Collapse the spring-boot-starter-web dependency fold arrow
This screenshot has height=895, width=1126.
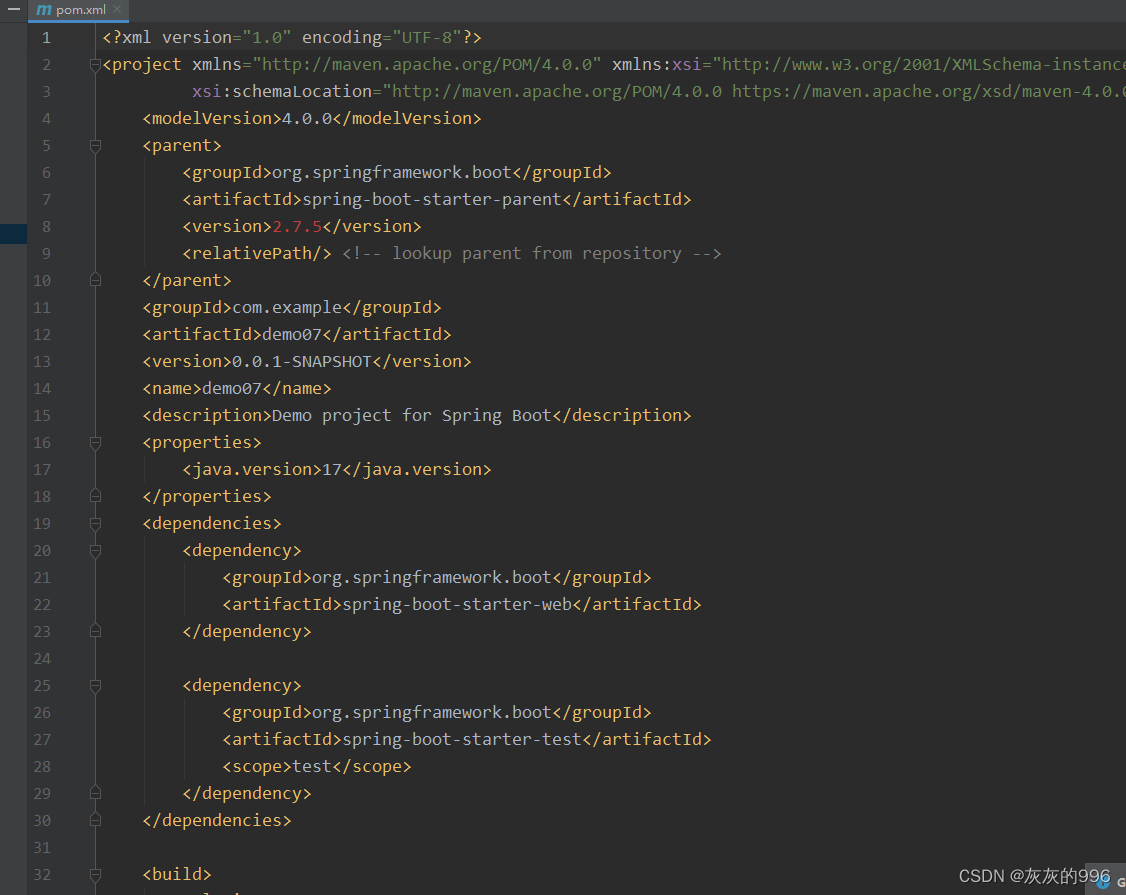tap(95, 550)
